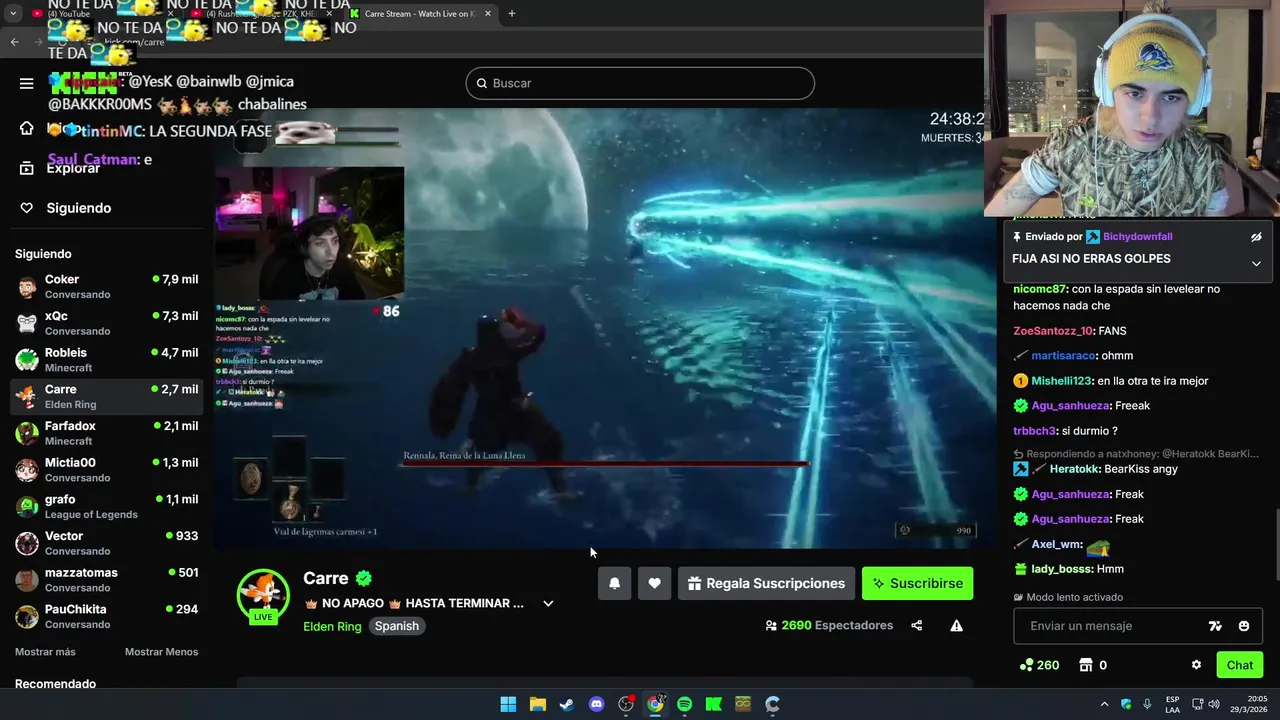Click the notification bell button
This screenshot has width=1280, height=720.
coord(615,583)
